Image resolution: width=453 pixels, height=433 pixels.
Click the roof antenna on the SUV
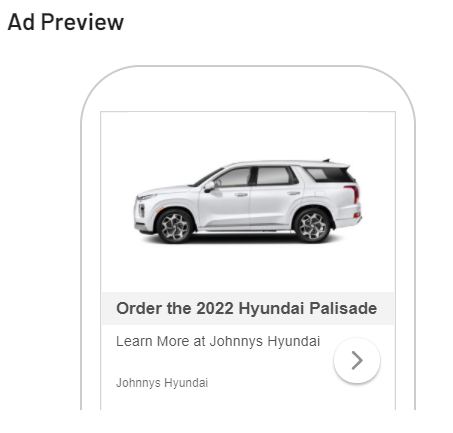tap(326, 160)
